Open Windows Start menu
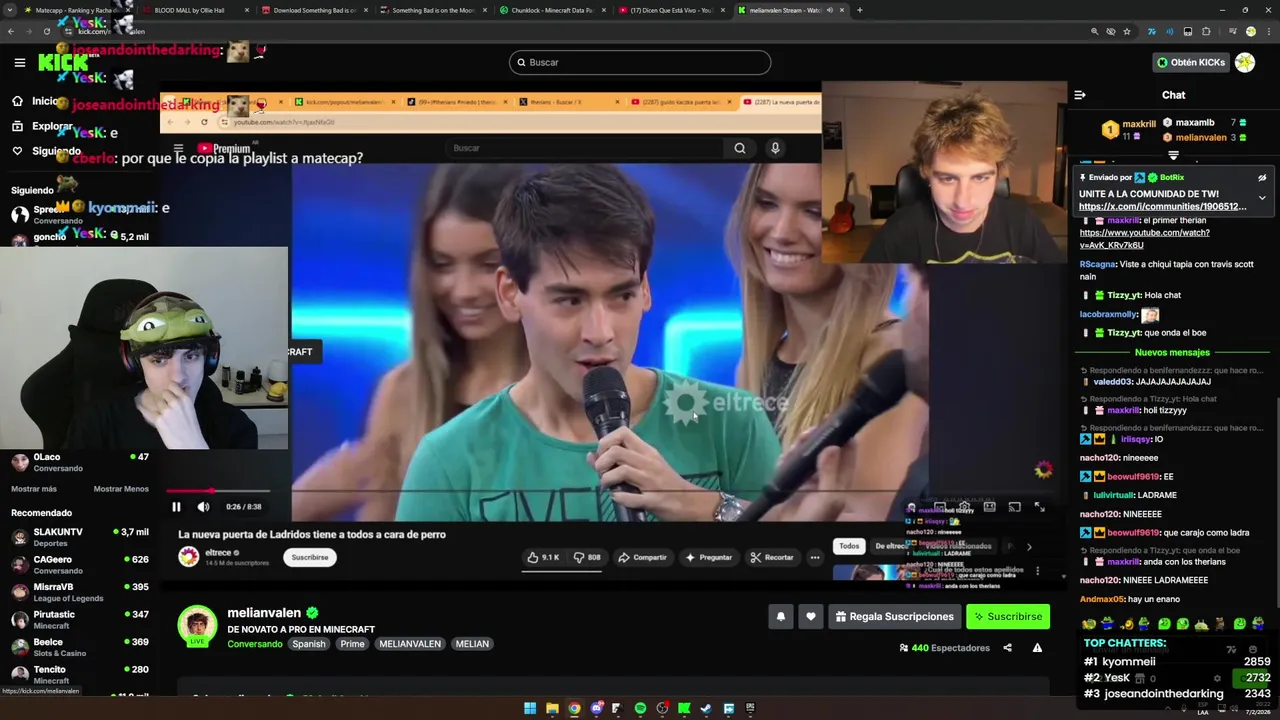Screen dimensions: 1280x720 click(530, 708)
